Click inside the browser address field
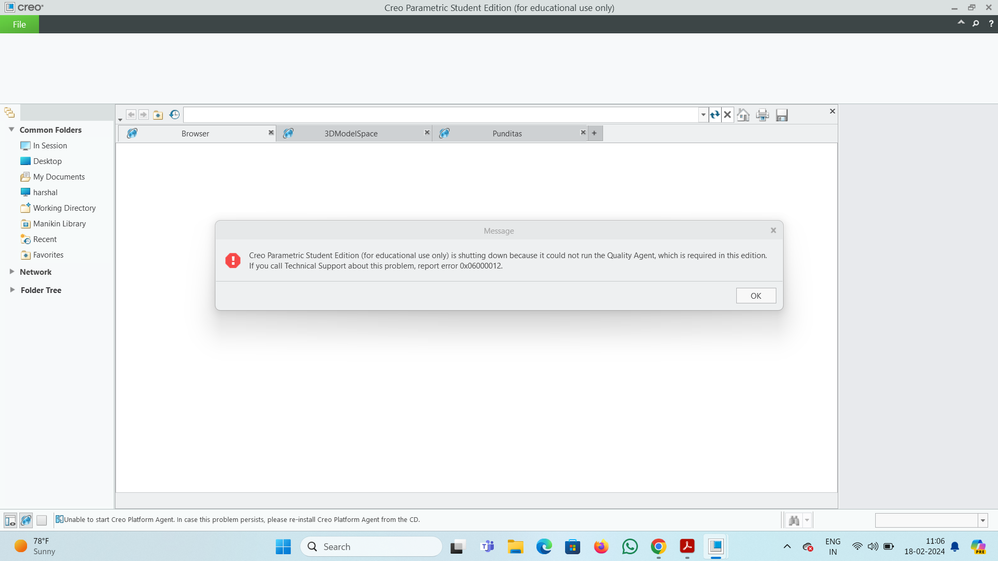The width and height of the screenshot is (998, 561). 440,115
